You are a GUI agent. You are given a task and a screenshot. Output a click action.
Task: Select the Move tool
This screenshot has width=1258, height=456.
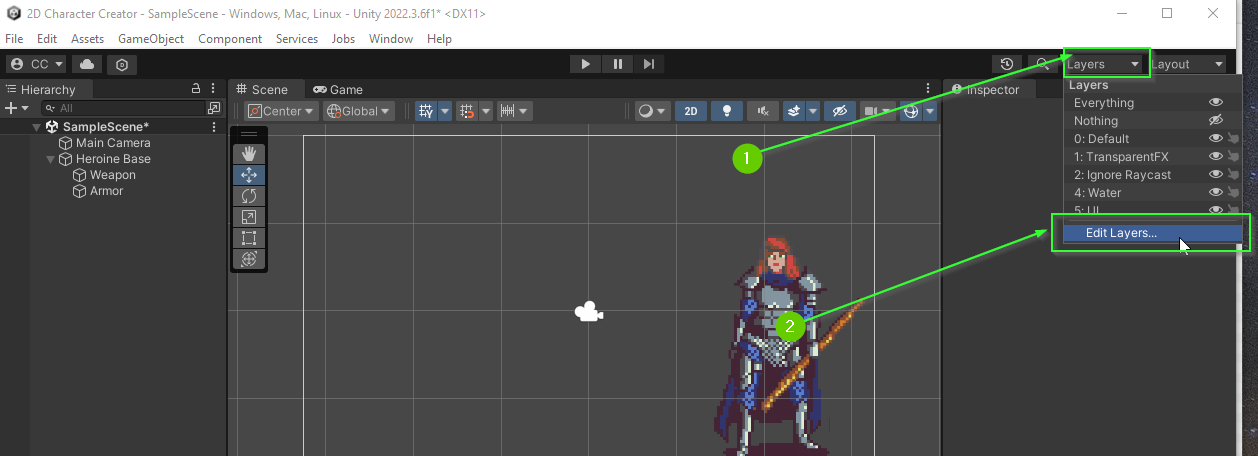249,174
